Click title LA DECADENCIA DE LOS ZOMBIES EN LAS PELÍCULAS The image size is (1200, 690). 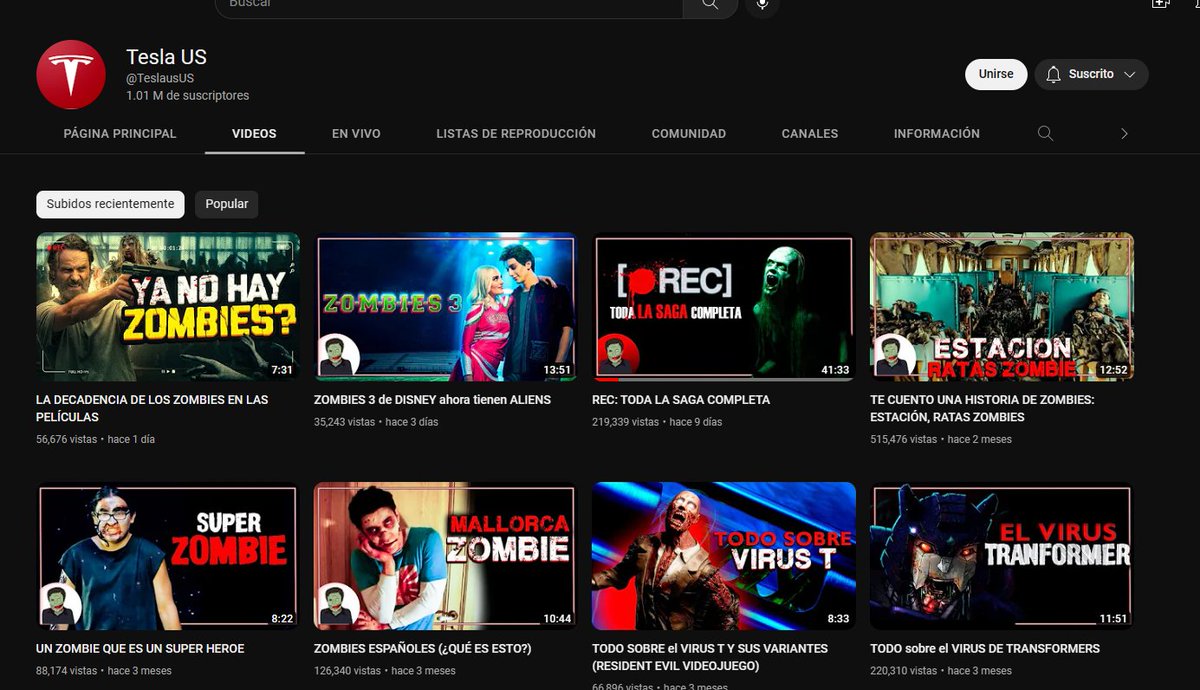point(152,408)
